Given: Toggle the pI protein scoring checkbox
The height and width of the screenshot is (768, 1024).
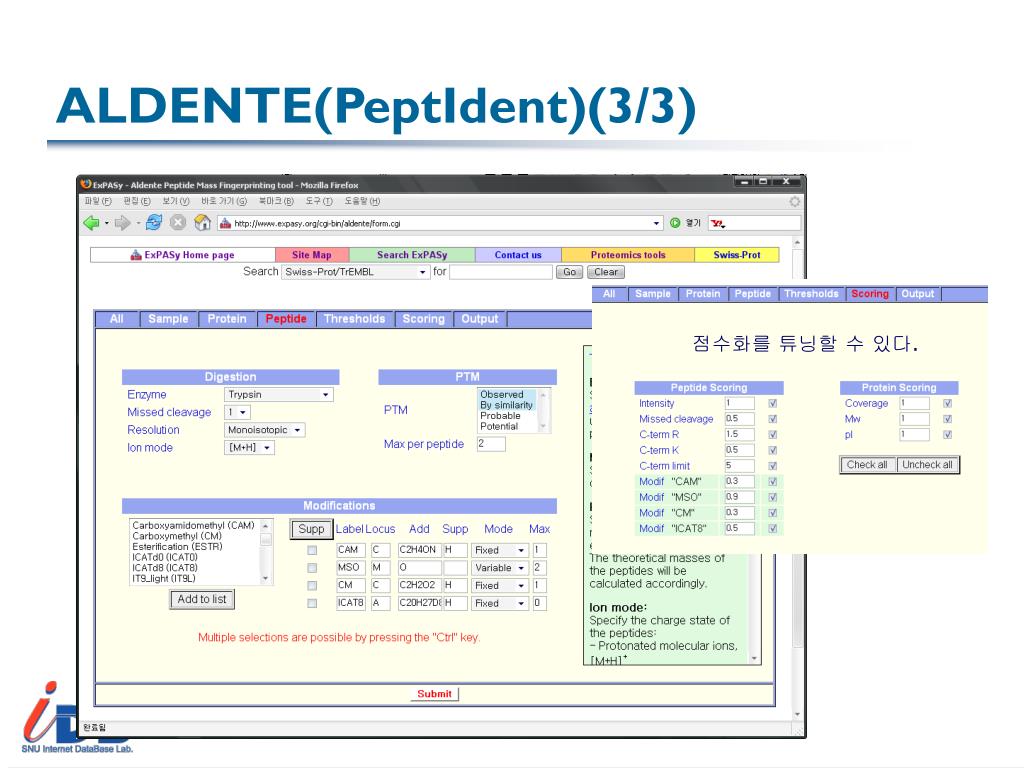Looking at the screenshot, I should pyautogui.click(x=947, y=435).
